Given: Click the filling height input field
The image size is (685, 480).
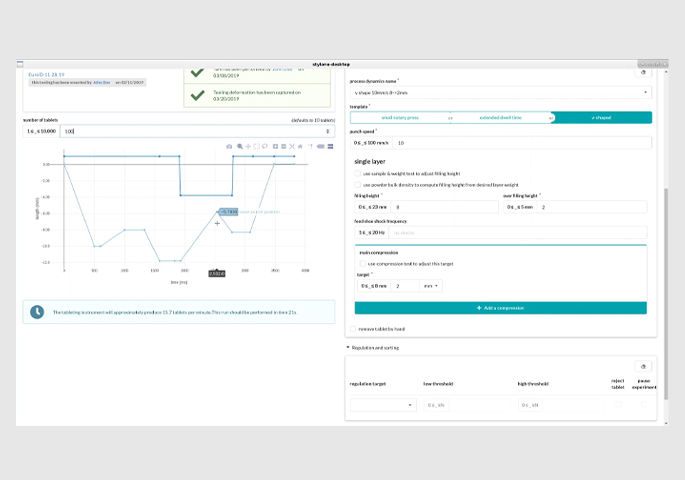Looking at the screenshot, I should pyautogui.click(x=445, y=207).
